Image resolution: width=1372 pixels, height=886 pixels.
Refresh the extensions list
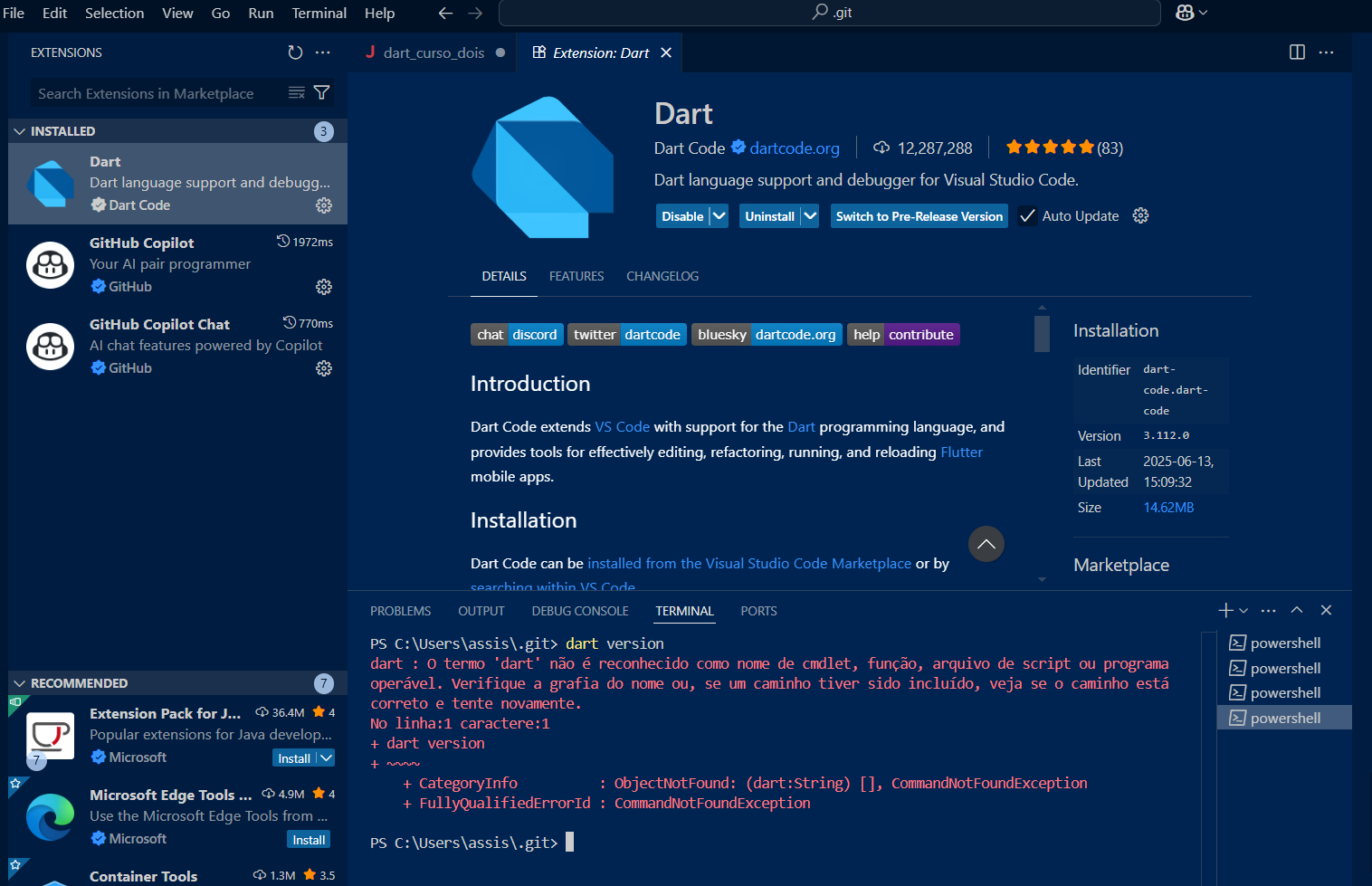pyautogui.click(x=295, y=52)
